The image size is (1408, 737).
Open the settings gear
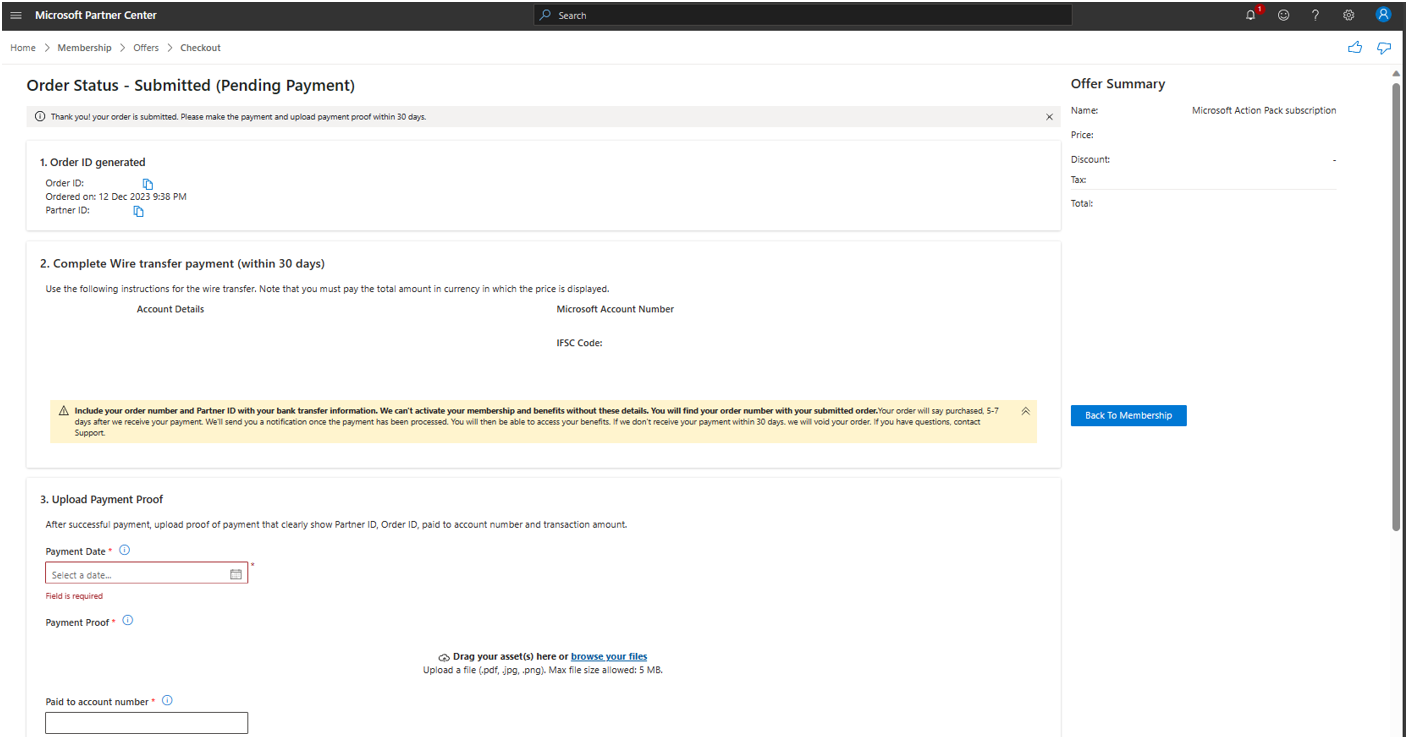[x=1348, y=15]
